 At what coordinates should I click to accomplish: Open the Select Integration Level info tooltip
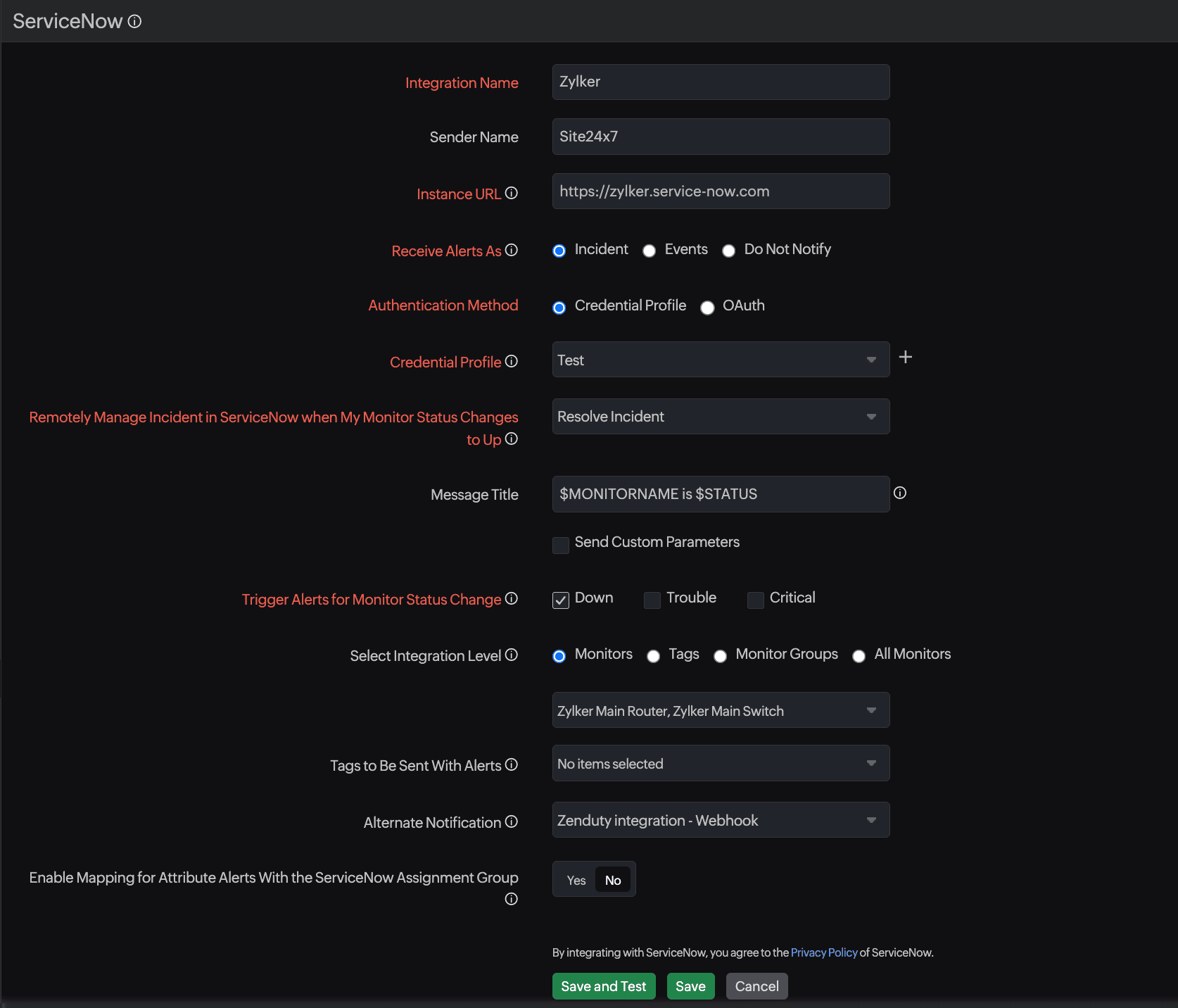click(511, 655)
